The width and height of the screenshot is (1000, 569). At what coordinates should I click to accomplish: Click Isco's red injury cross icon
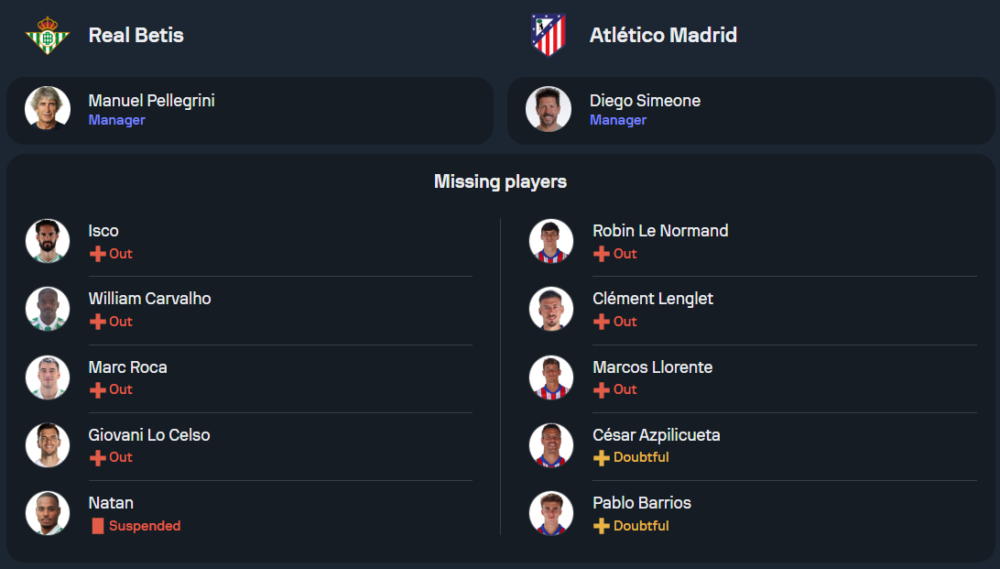tap(97, 254)
